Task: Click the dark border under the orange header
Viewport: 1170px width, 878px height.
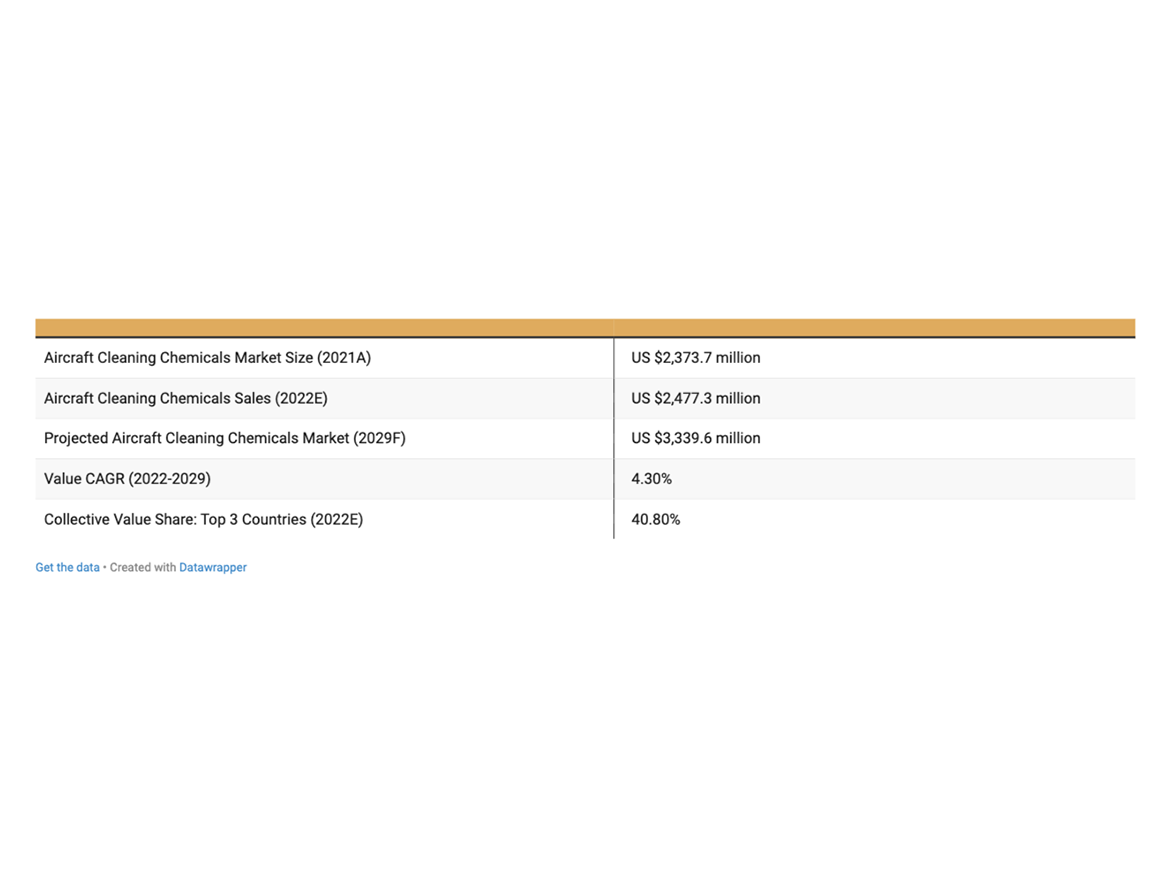Action: [x=585, y=338]
